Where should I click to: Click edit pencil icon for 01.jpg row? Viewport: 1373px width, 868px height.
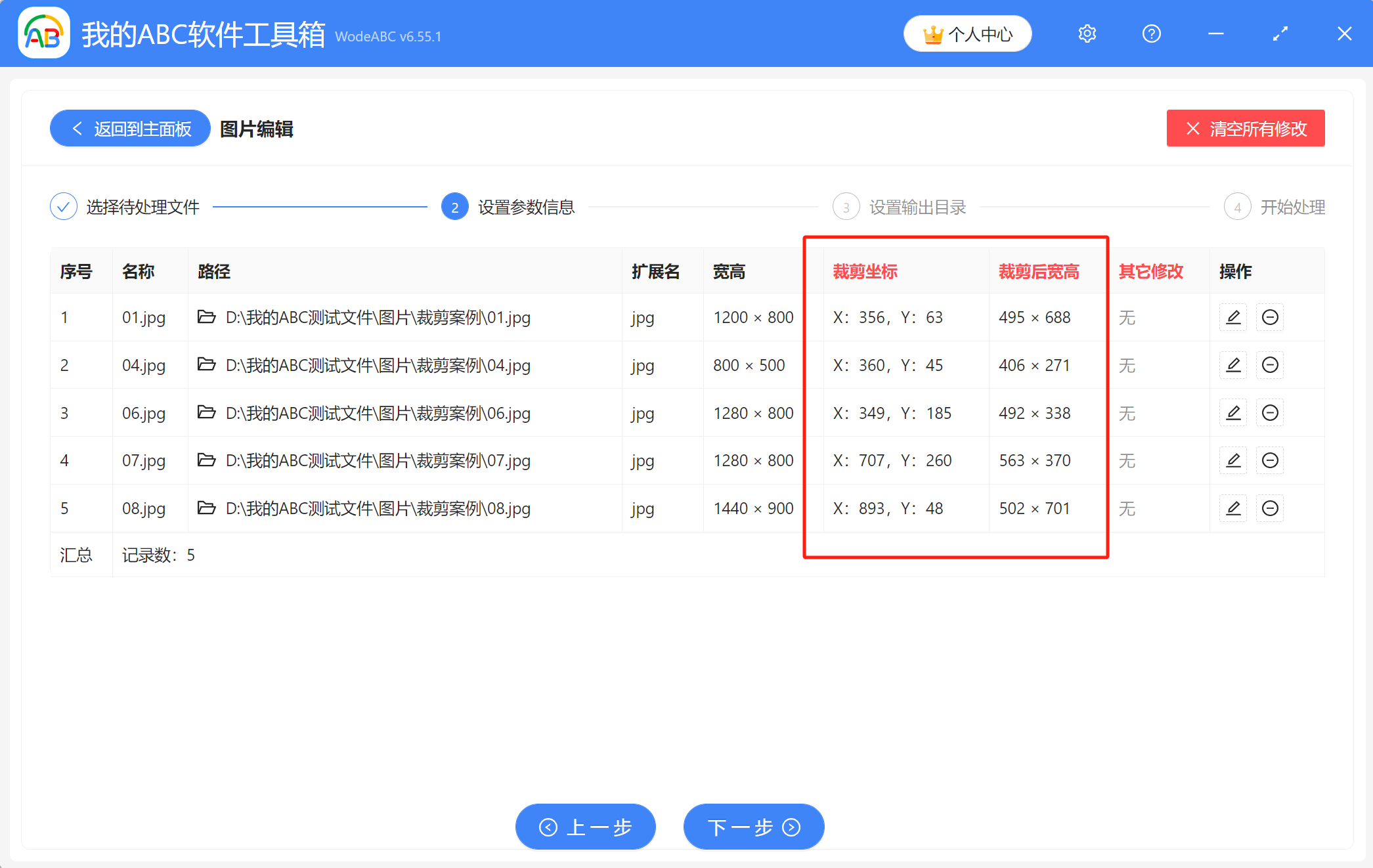1232,317
